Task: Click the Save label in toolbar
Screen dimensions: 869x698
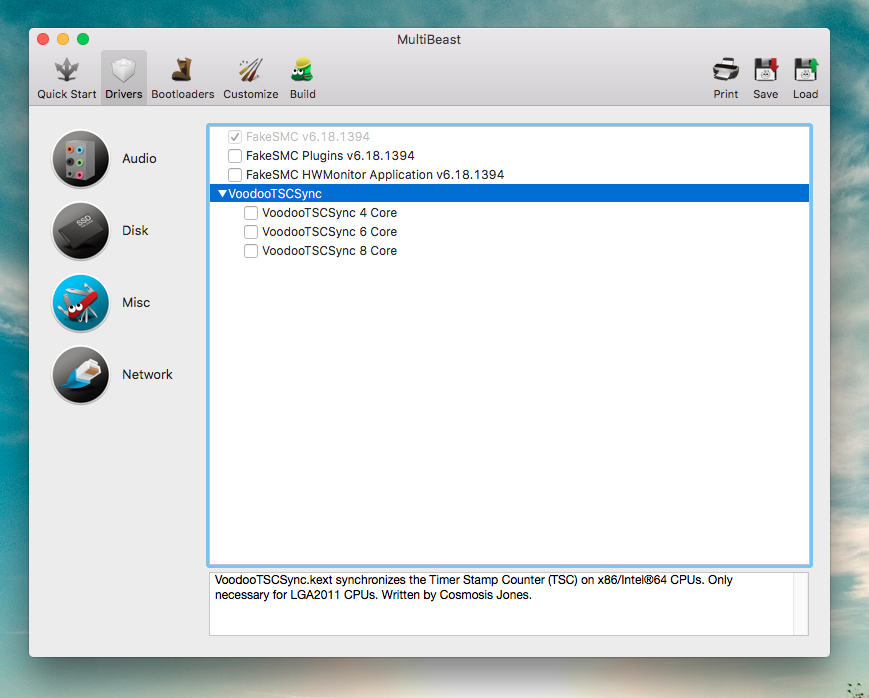Action: point(765,94)
